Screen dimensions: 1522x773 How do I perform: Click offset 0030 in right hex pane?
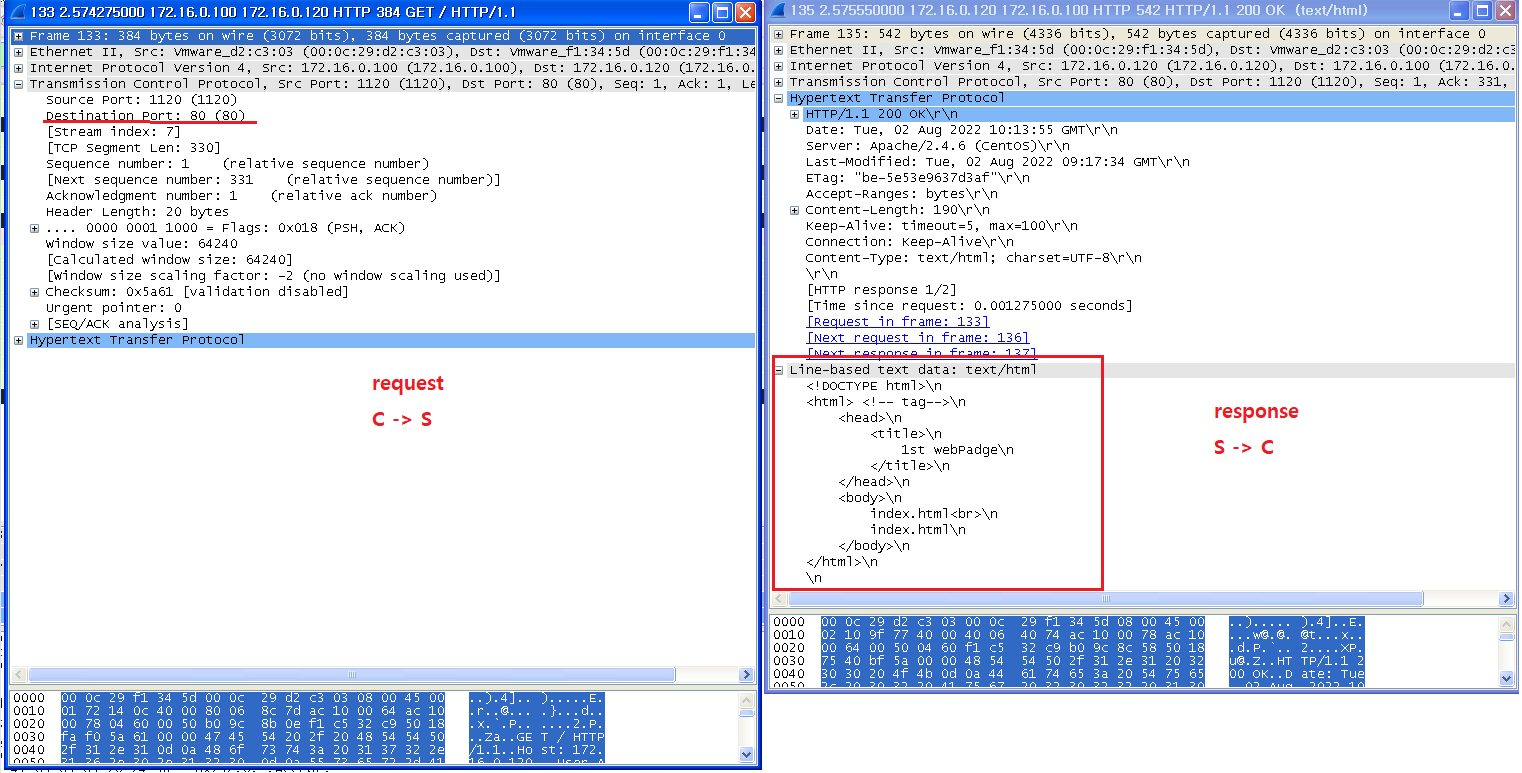pos(788,661)
